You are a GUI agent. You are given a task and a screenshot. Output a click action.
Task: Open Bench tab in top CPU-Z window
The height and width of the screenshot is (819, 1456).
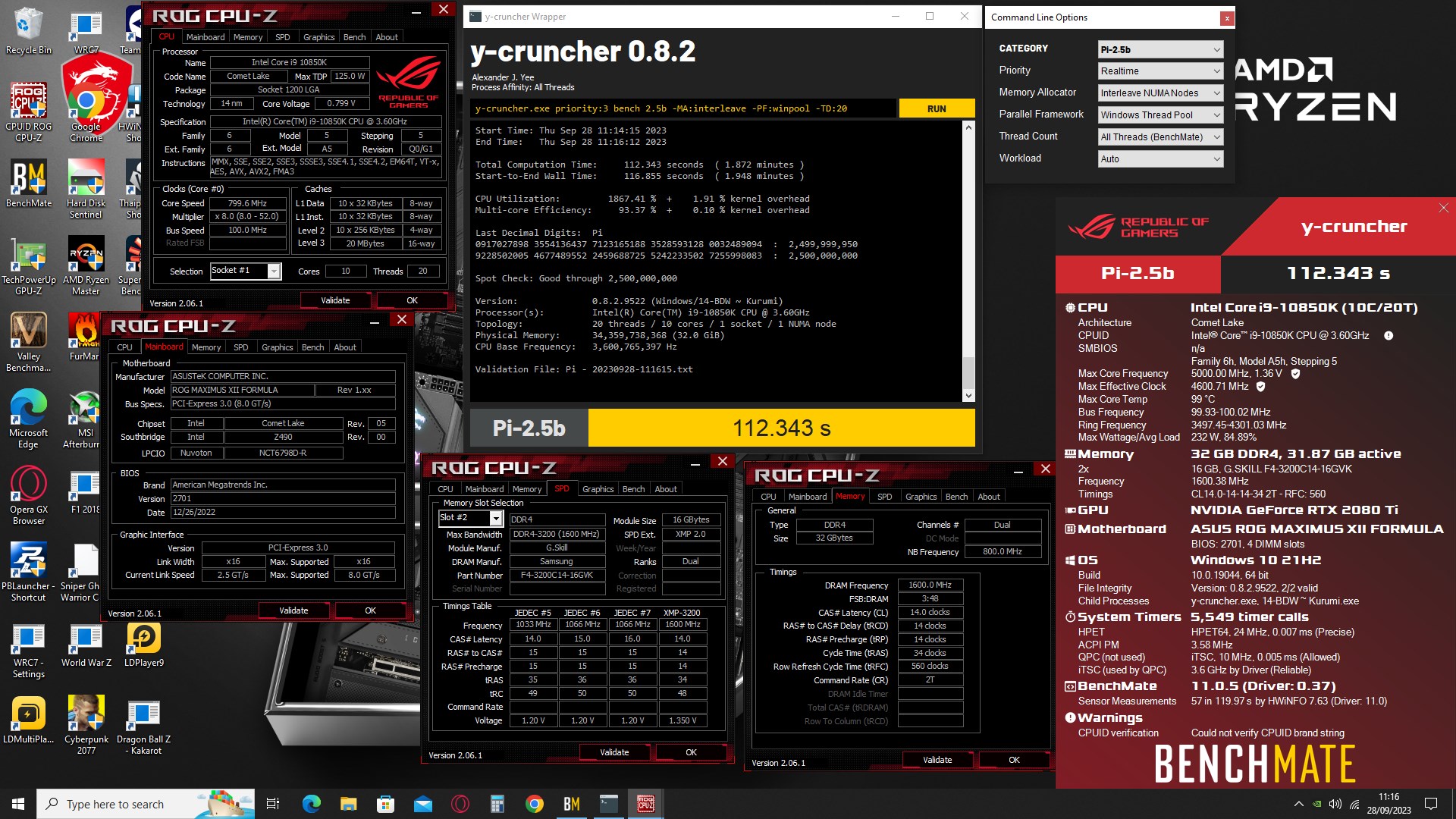(x=354, y=37)
